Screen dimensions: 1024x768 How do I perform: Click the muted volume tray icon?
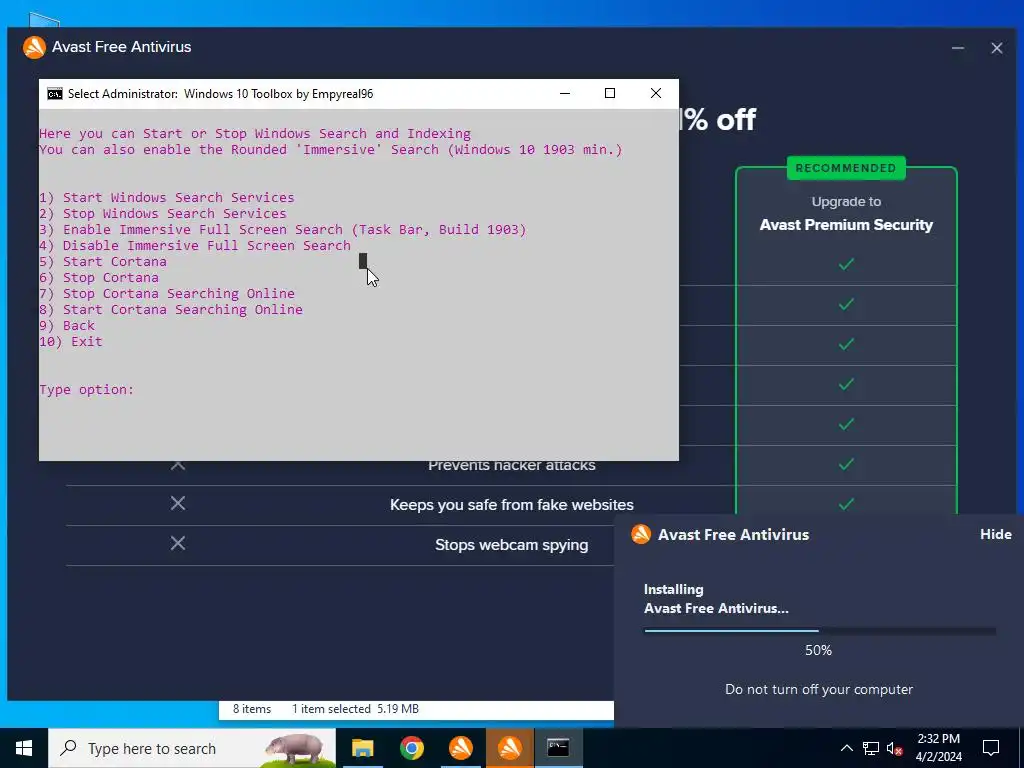click(x=894, y=748)
